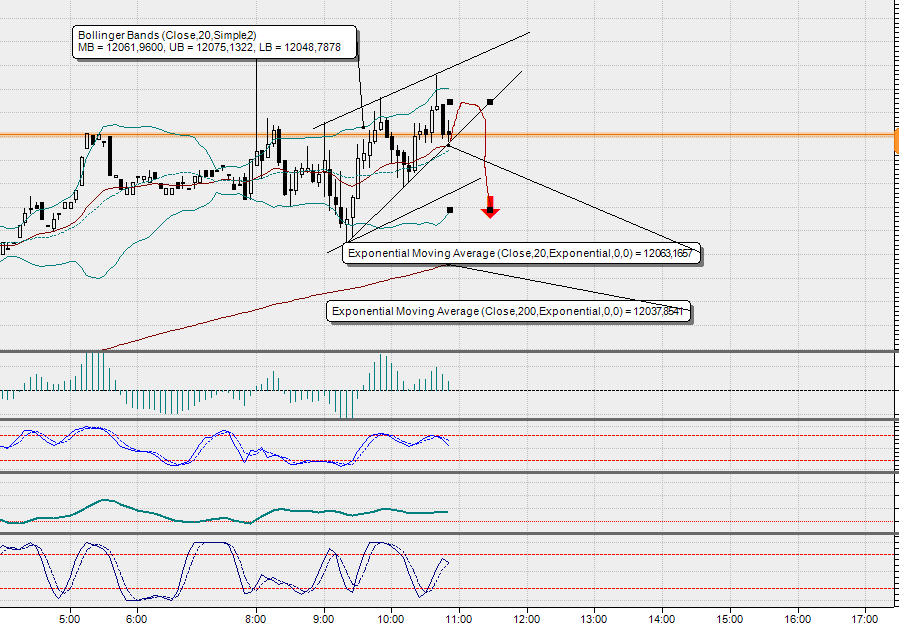This screenshot has height=634, width=899.
Task: Select the 6:00 time axis label
Action: (x=136, y=620)
